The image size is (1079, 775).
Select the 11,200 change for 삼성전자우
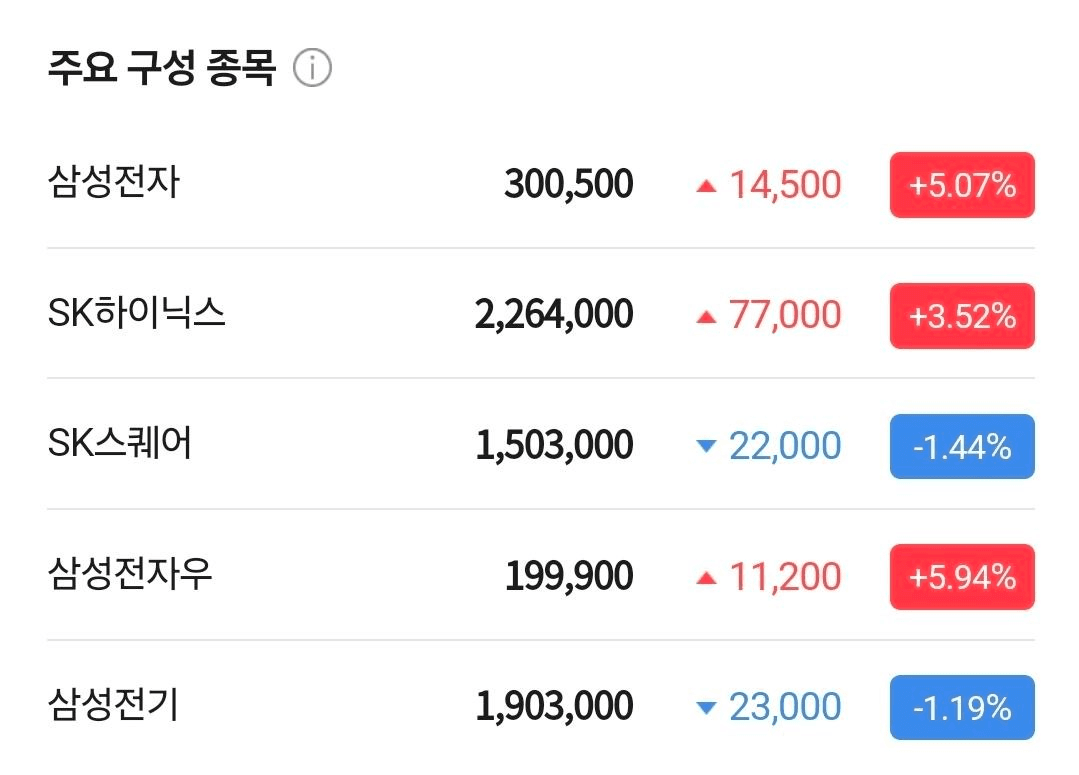pos(785,577)
